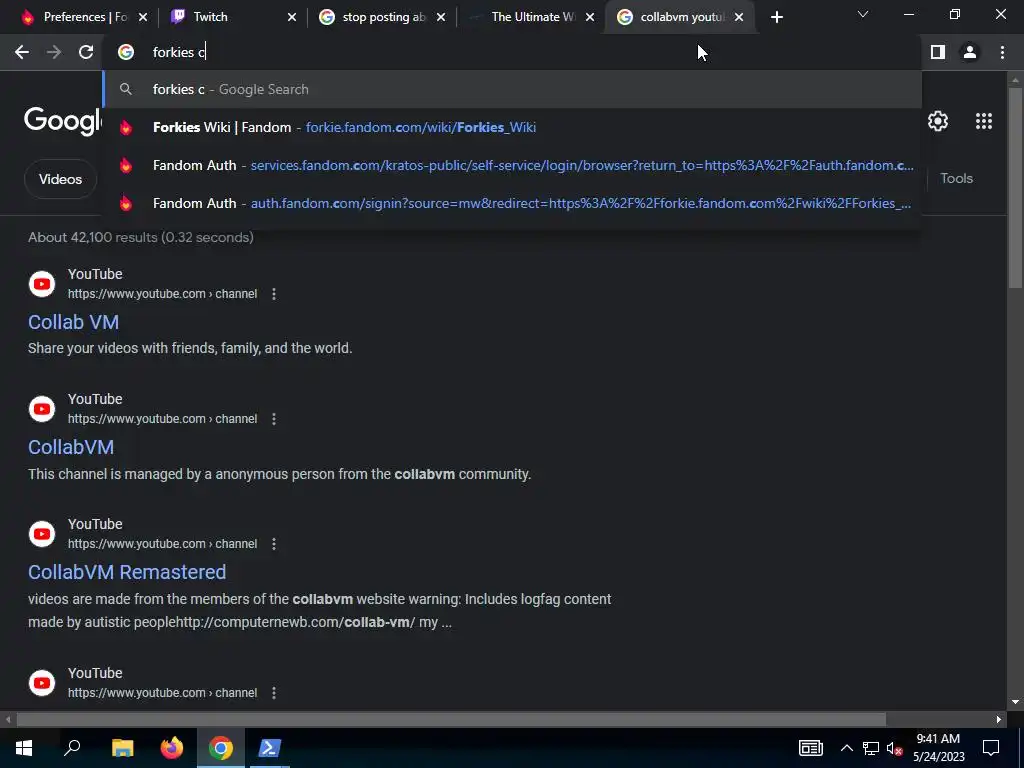The image size is (1024, 768).
Task: Open the tab search chevron
Action: tap(863, 14)
